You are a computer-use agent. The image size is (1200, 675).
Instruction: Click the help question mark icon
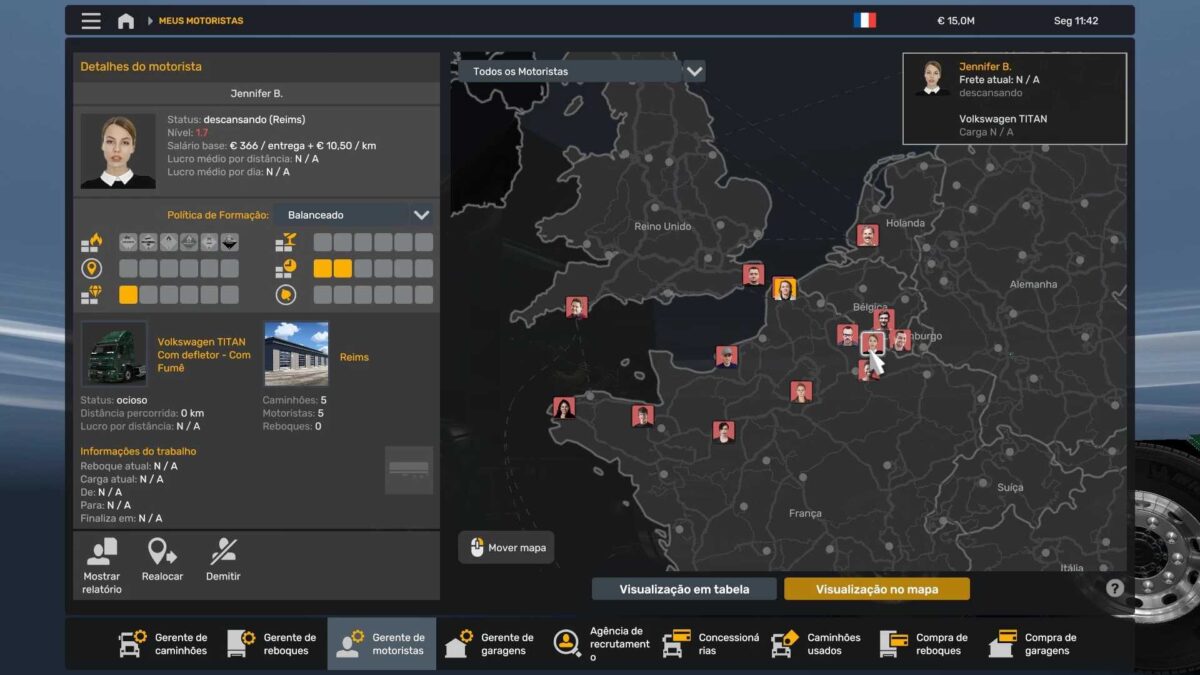pos(1115,588)
